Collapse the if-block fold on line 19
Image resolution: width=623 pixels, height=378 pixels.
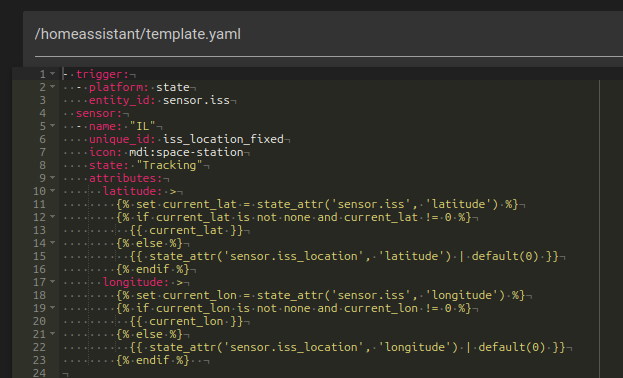point(52,308)
